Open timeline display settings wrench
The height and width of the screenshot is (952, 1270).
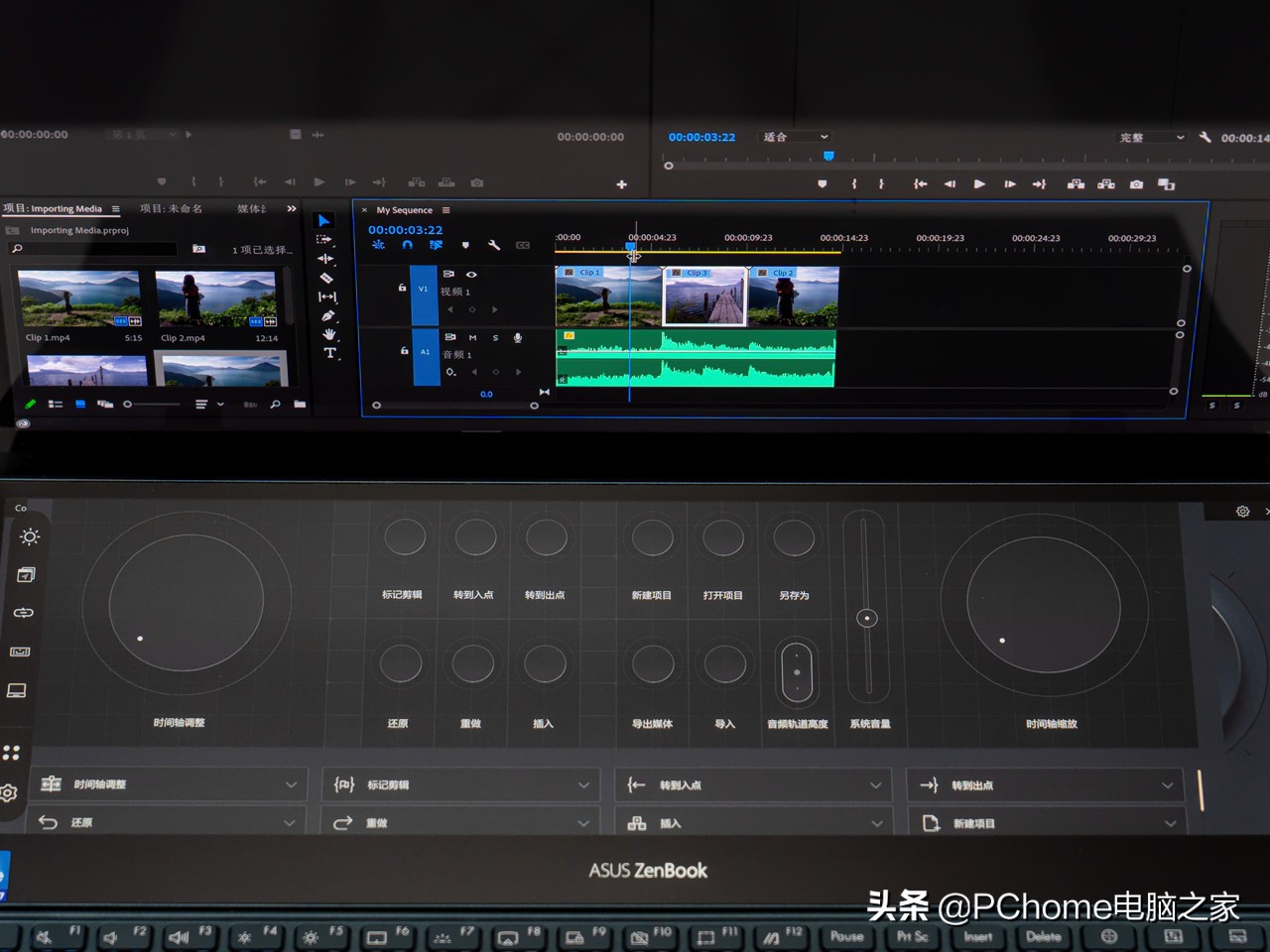click(493, 245)
